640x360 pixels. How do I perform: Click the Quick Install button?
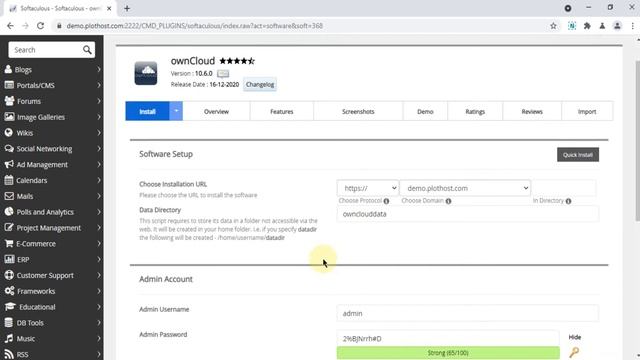(x=578, y=155)
